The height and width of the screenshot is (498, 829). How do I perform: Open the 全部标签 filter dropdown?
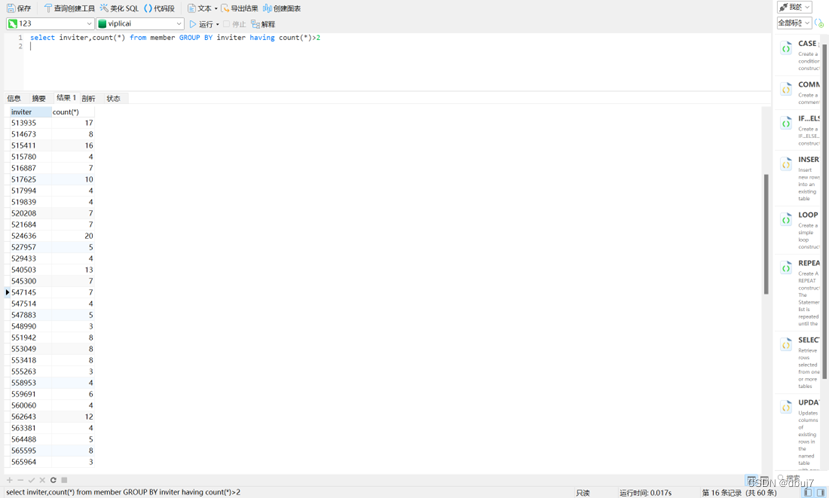[x=794, y=23]
